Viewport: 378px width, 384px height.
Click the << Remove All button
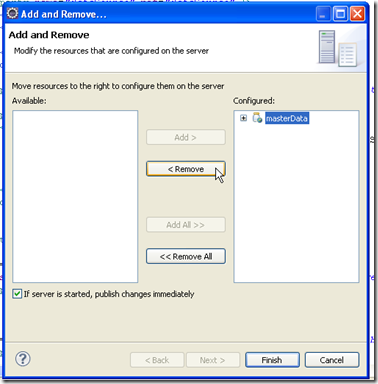186,256
